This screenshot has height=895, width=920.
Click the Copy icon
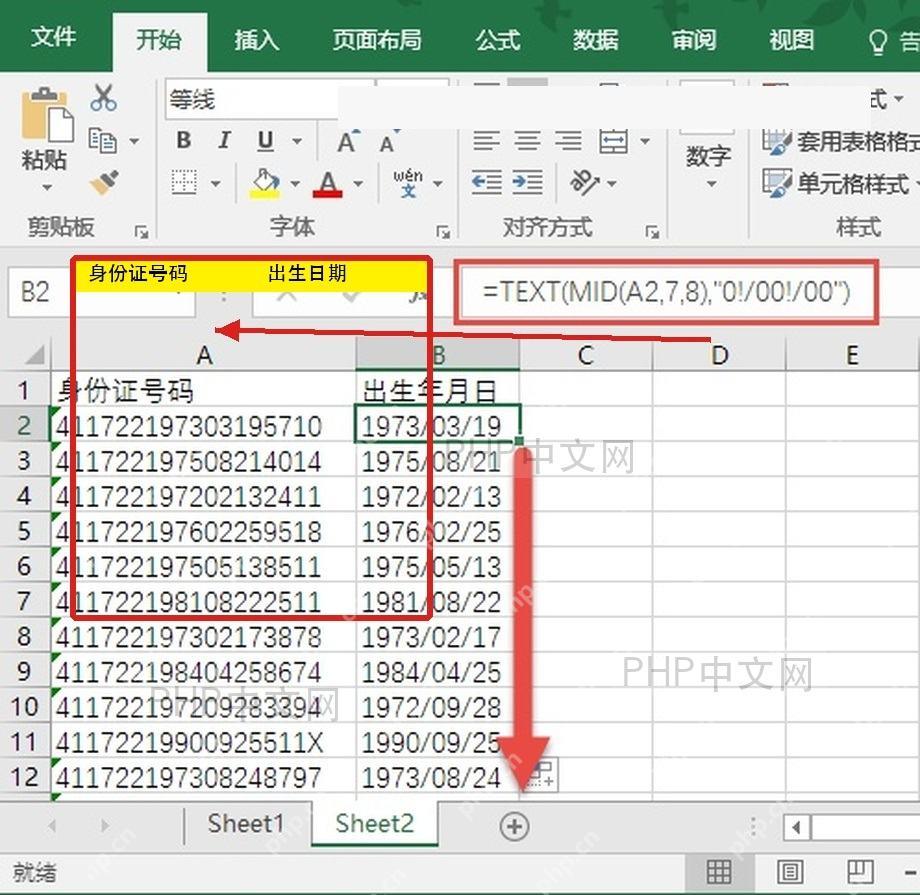102,141
